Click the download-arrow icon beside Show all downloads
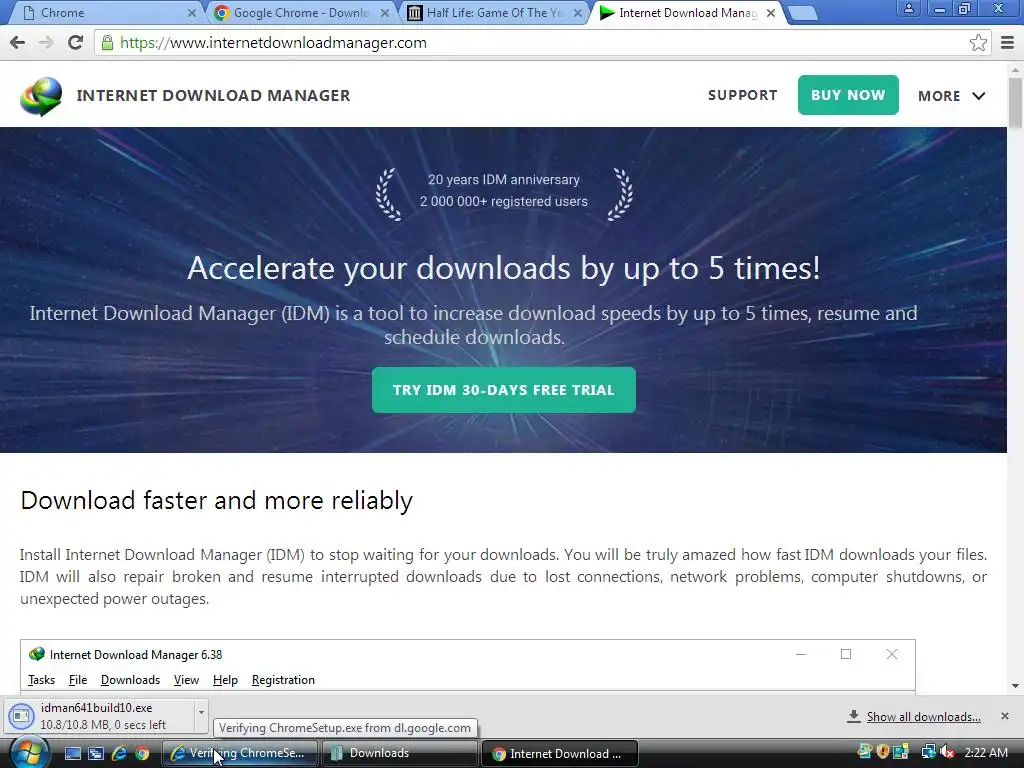This screenshot has width=1024, height=768. 854,716
